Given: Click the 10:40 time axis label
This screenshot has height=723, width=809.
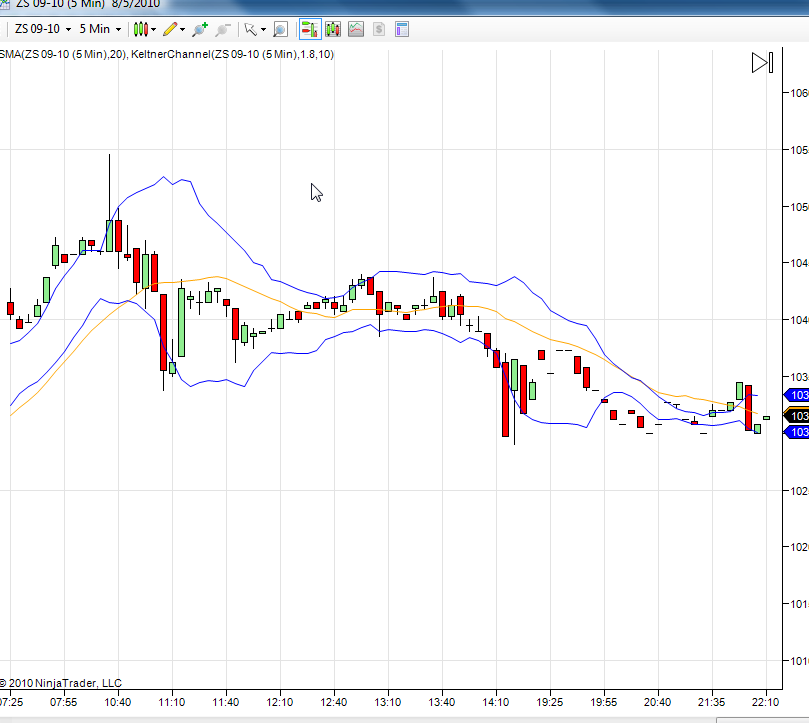Looking at the screenshot, I should coord(118,702).
